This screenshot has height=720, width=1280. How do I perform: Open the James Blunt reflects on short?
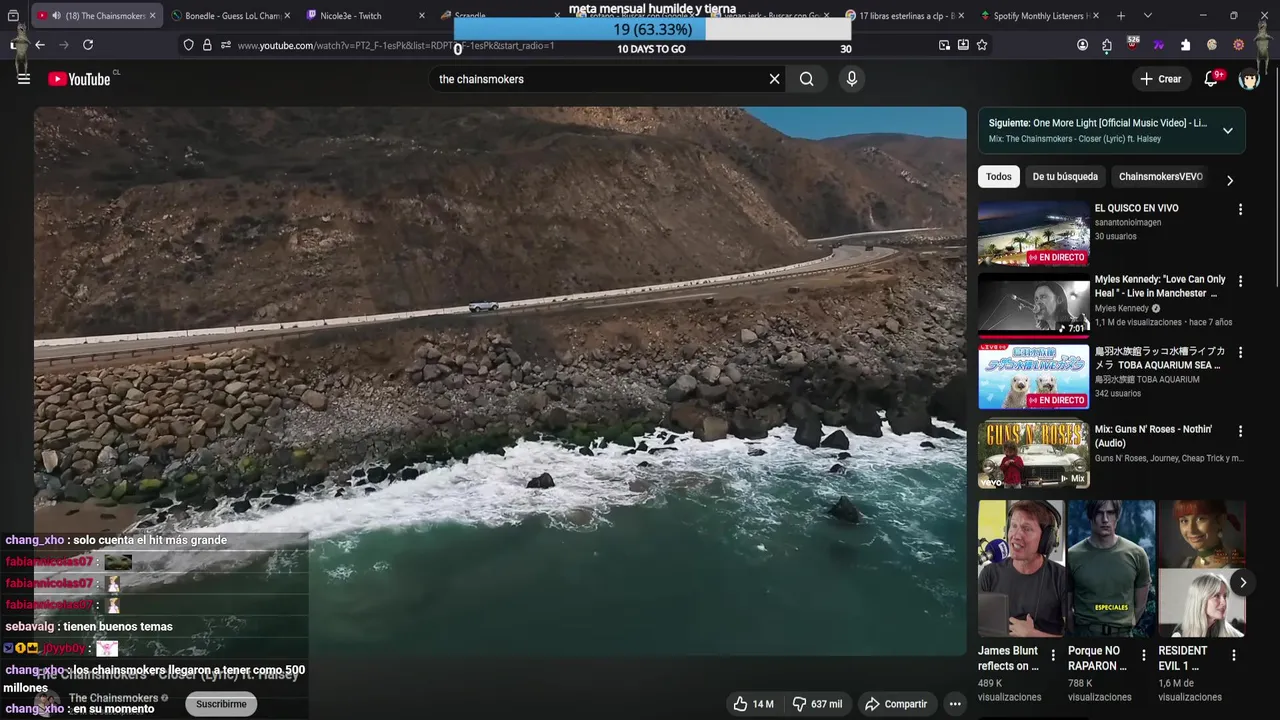point(1021,569)
